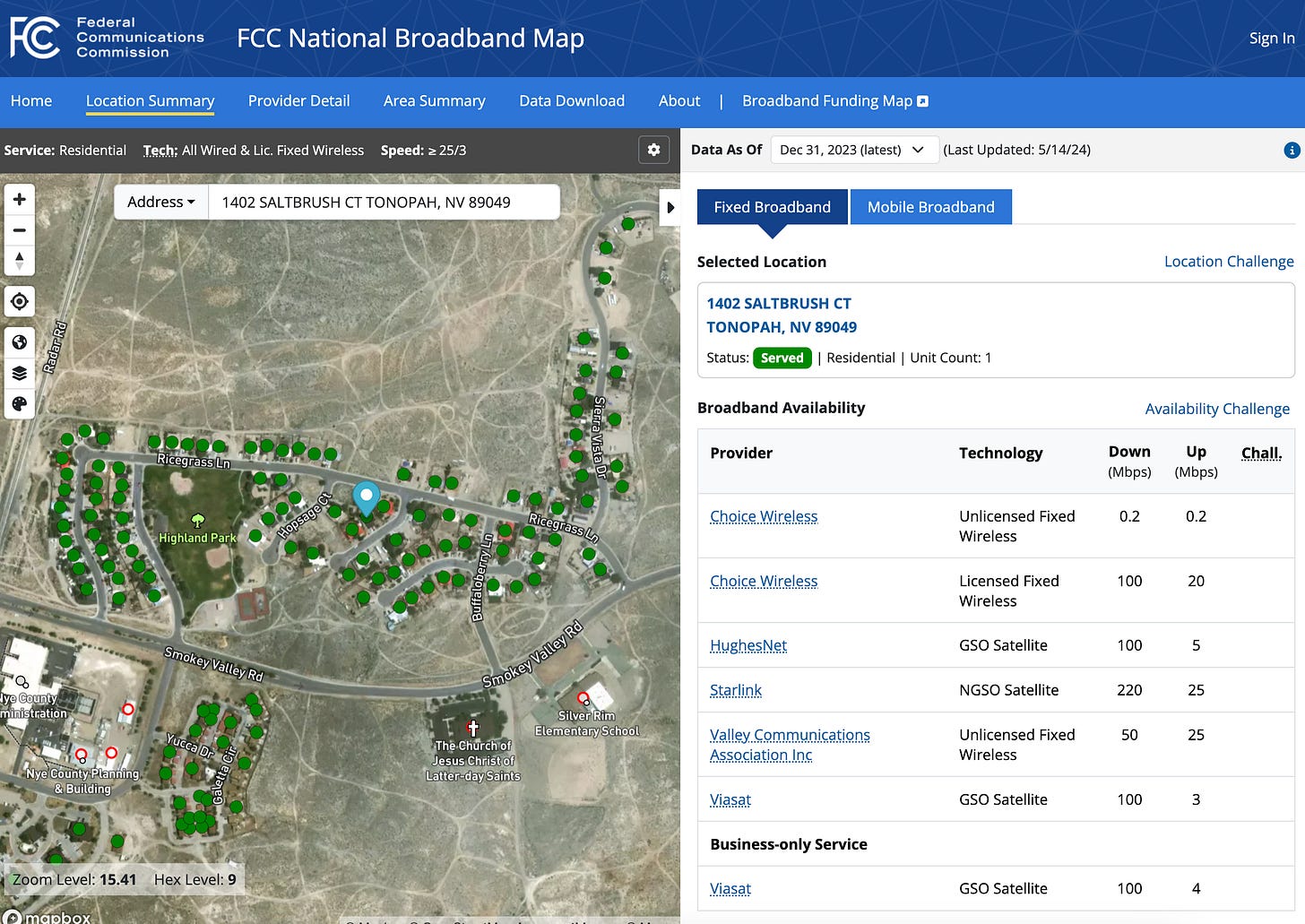This screenshot has width=1305, height=924.
Task: Click the Chall. column header
Action: [x=1261, y=453]
